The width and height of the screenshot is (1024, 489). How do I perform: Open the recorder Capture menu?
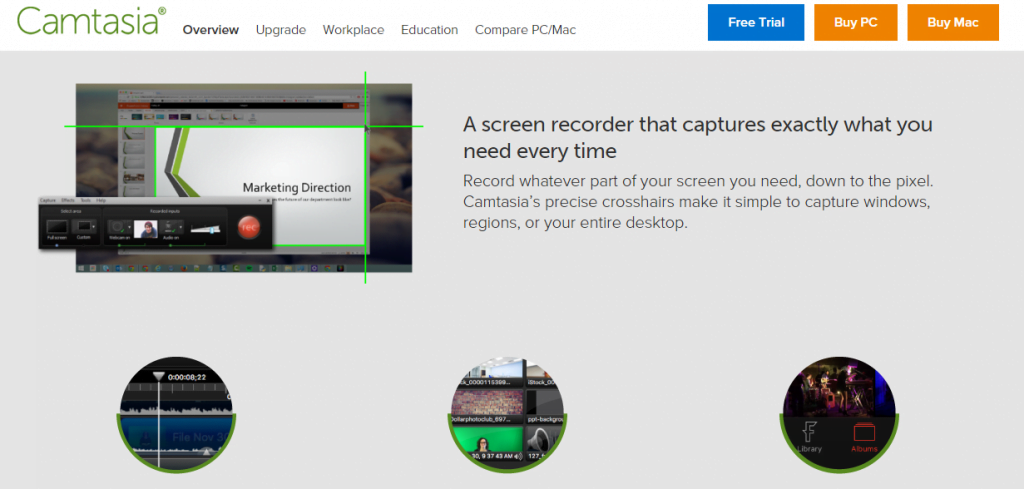point(48,200)
